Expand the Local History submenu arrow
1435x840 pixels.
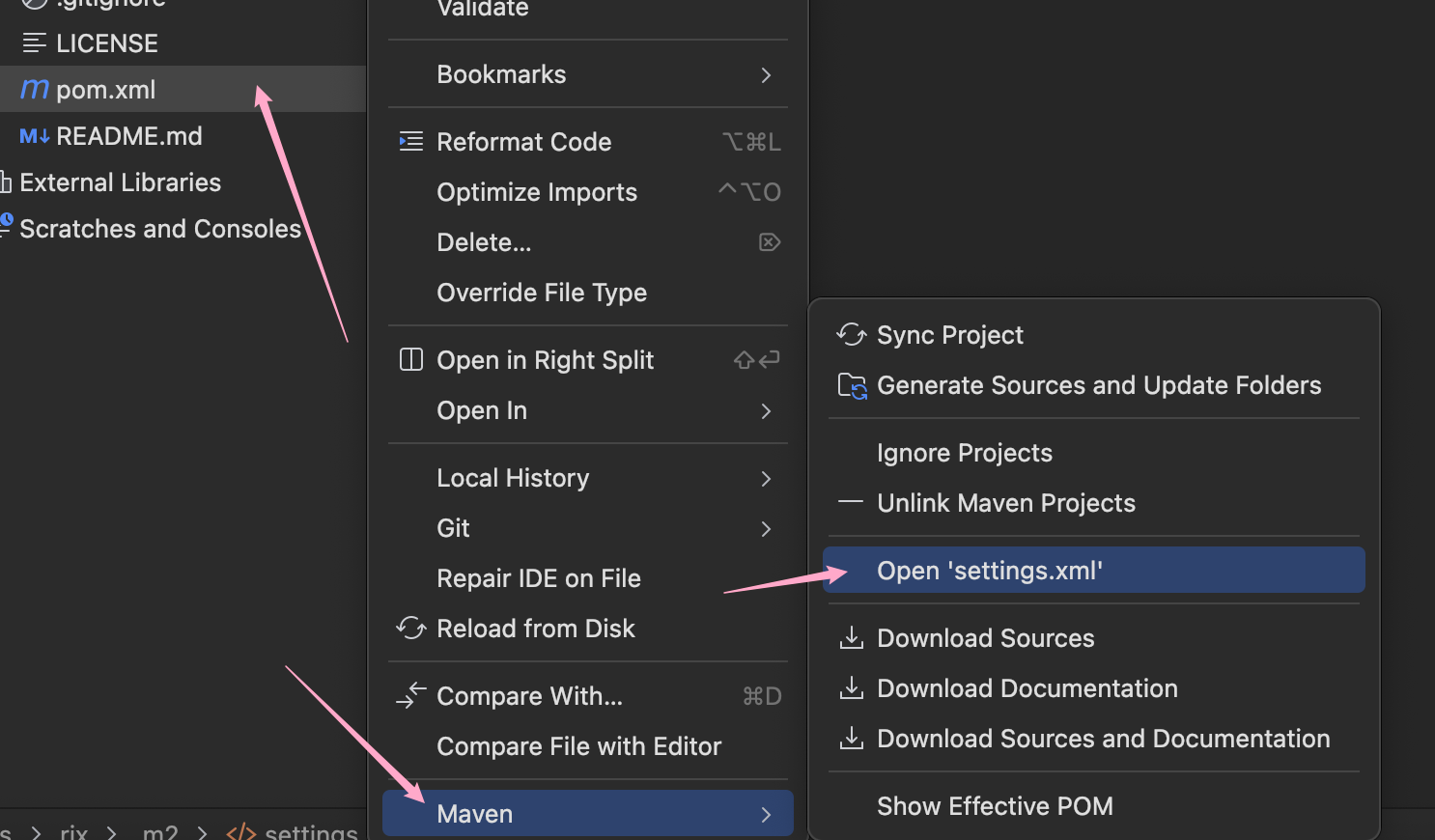766,478
